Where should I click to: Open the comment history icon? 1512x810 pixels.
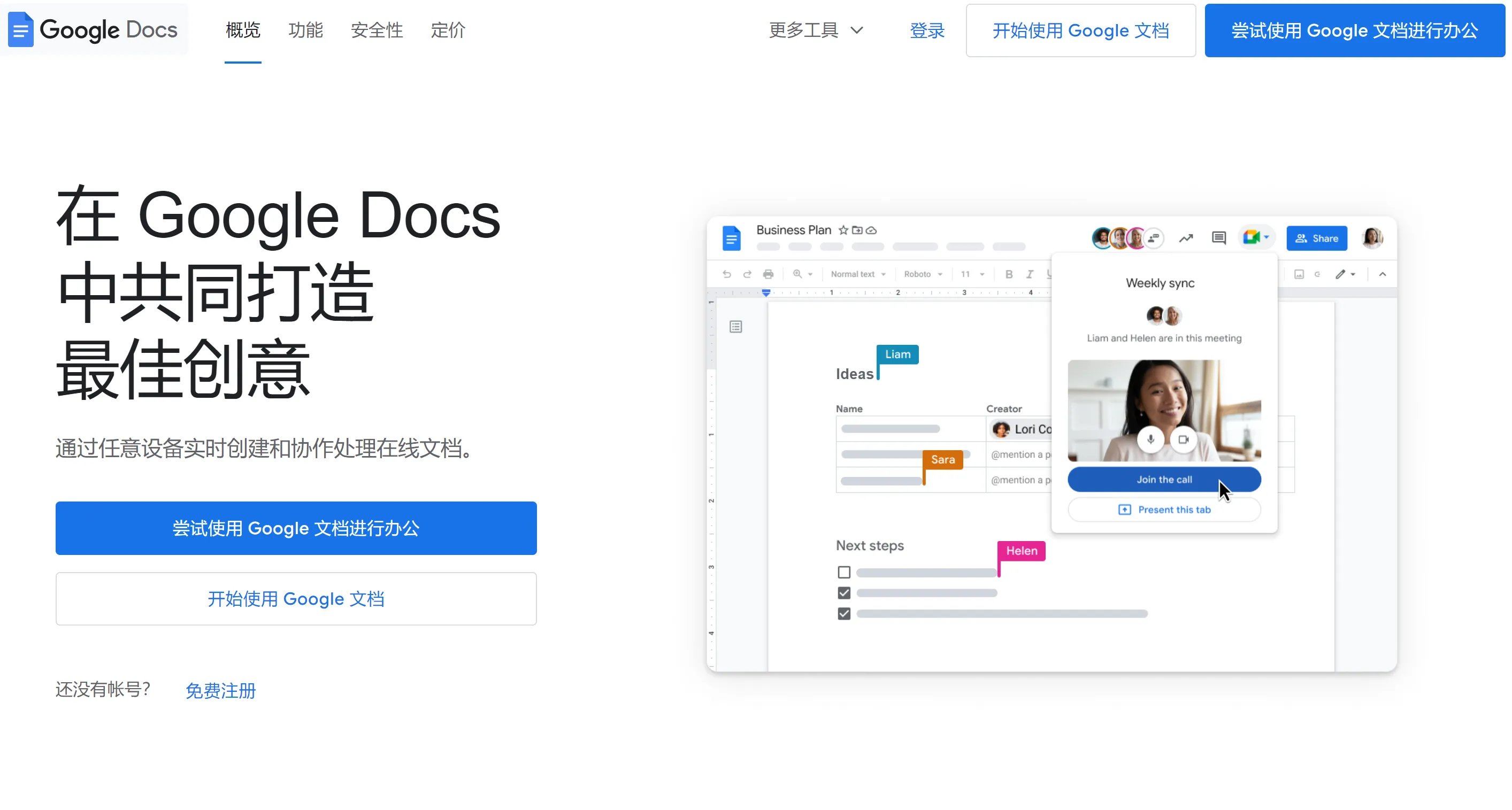[1218, 238]
